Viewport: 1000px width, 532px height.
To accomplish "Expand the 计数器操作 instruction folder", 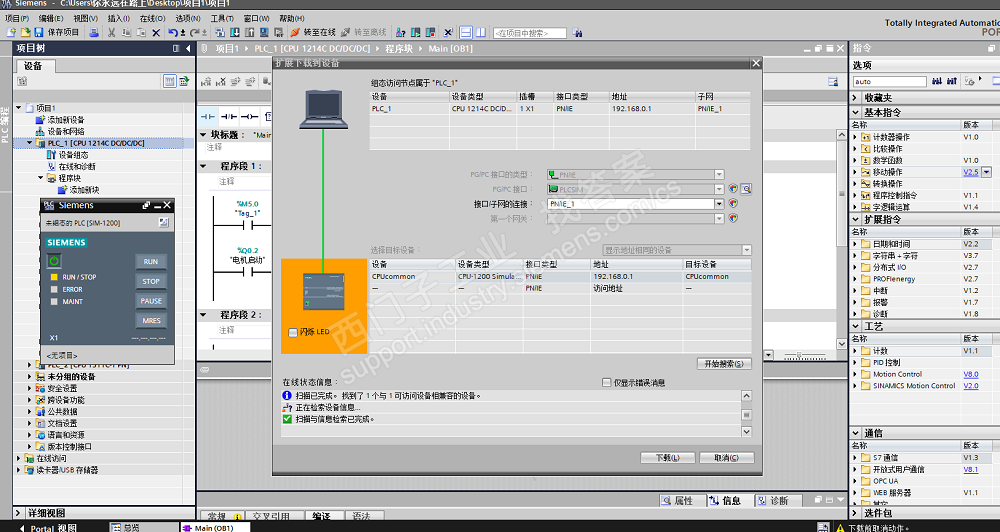I will click(x=855, y=137).
